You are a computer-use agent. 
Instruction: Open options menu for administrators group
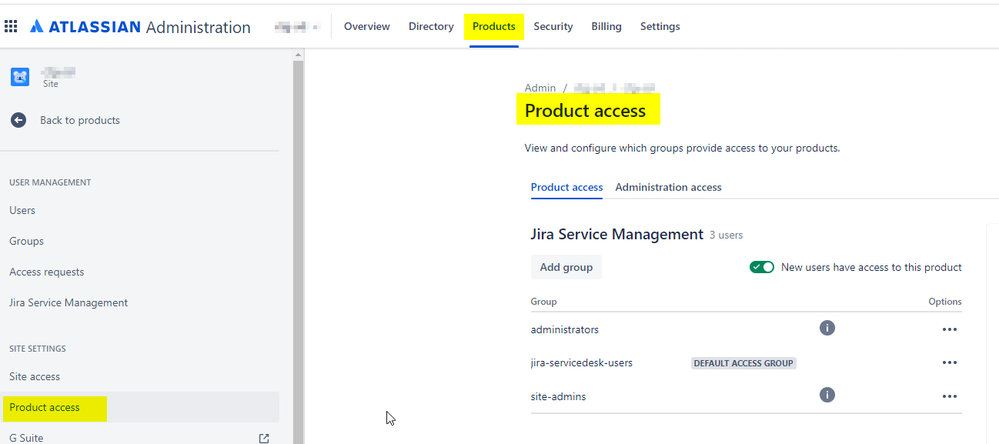pos(949,329)
